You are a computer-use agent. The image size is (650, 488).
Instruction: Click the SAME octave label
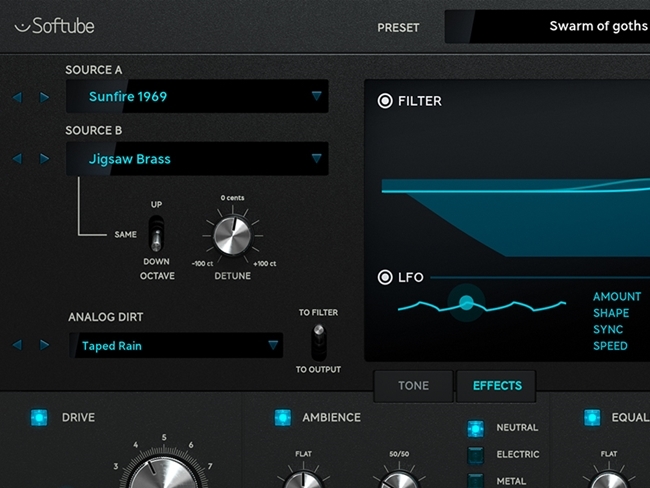(x=126, y=234)
